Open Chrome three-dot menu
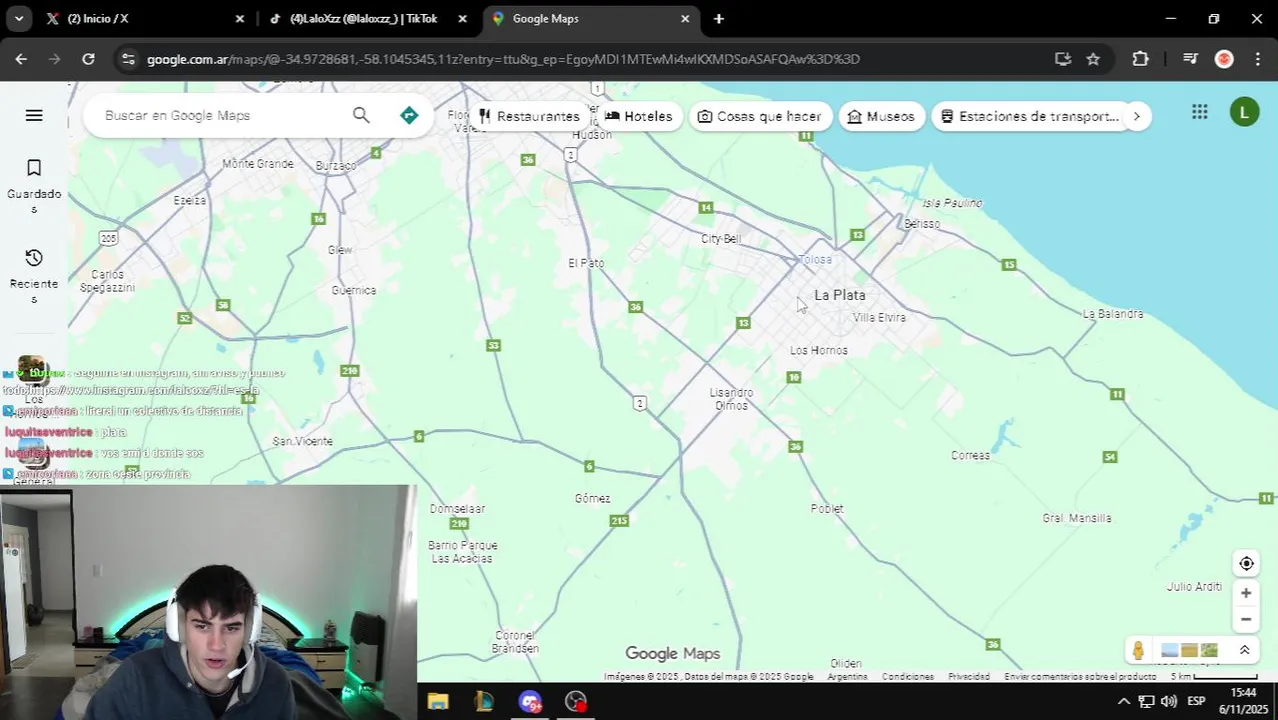This screenshot has width=1278, height=720. (x=1258, y=59)
